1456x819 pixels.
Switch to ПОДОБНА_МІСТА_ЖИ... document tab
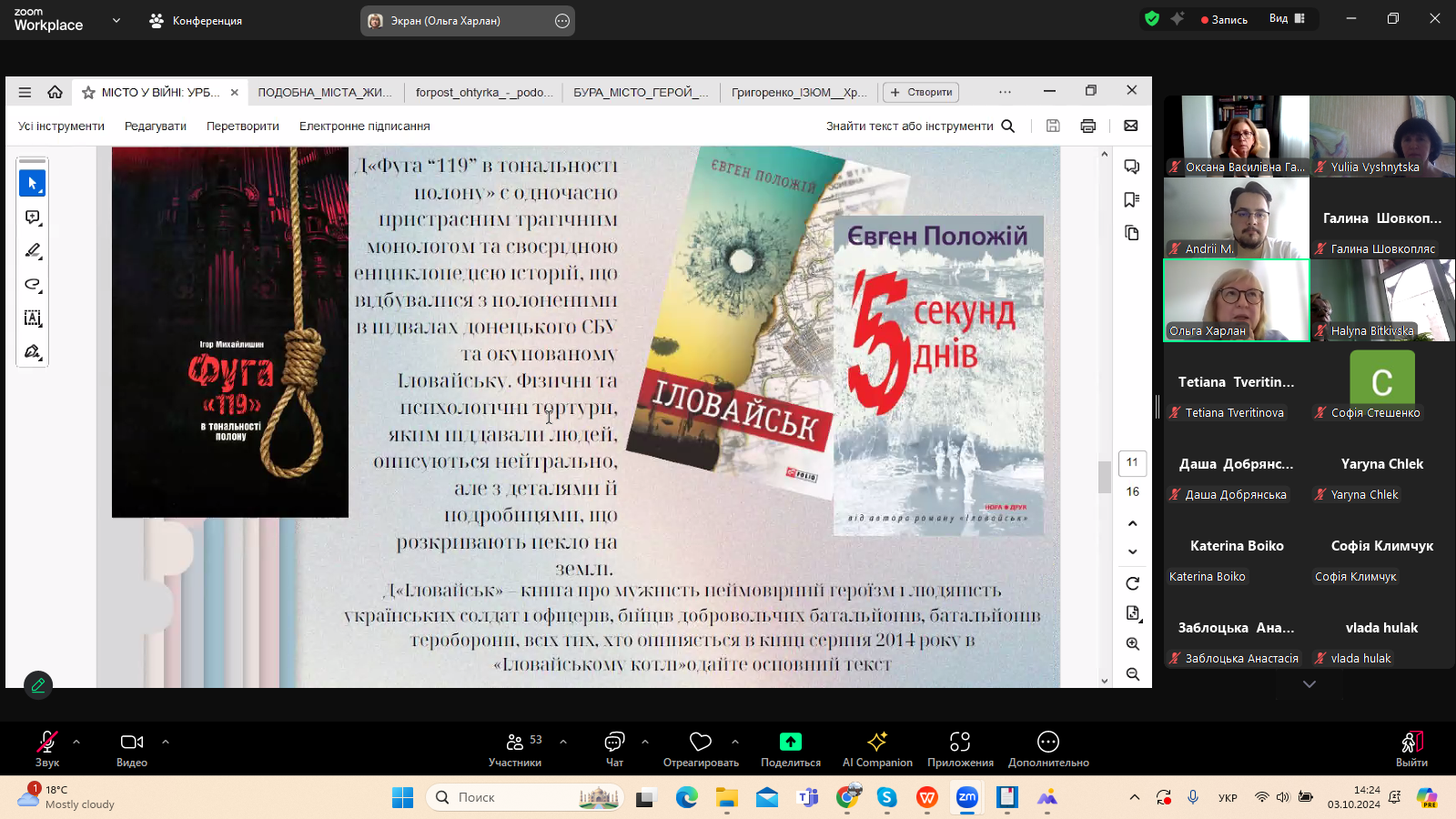[325, 92]
